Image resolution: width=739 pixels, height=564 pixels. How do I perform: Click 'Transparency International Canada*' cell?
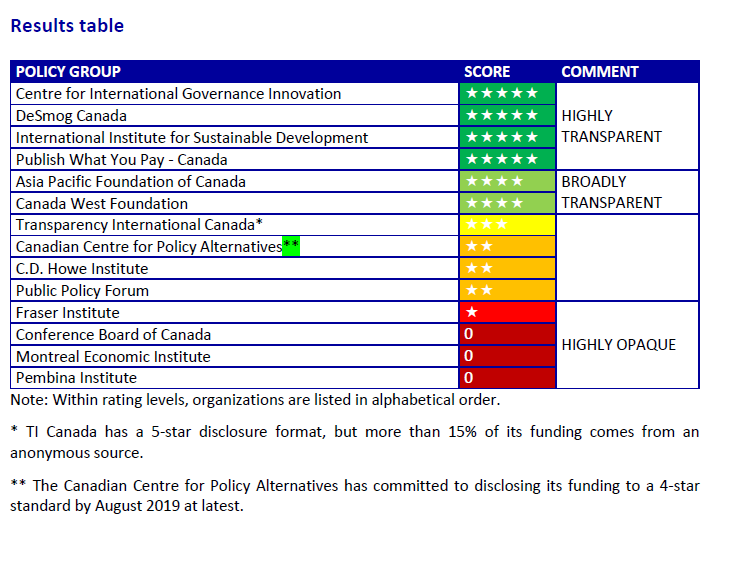click(235, 225)
